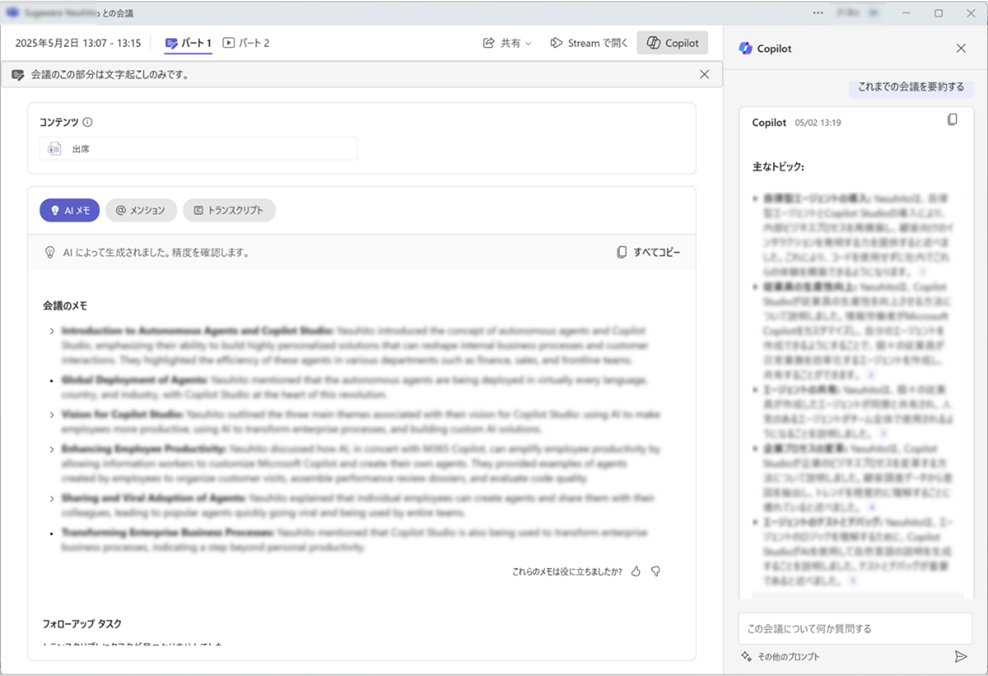Image resolution: width=988 pixels, height=676 pixels.
Task: Expand the third meeting note chevron
Action: pos(52,415)
